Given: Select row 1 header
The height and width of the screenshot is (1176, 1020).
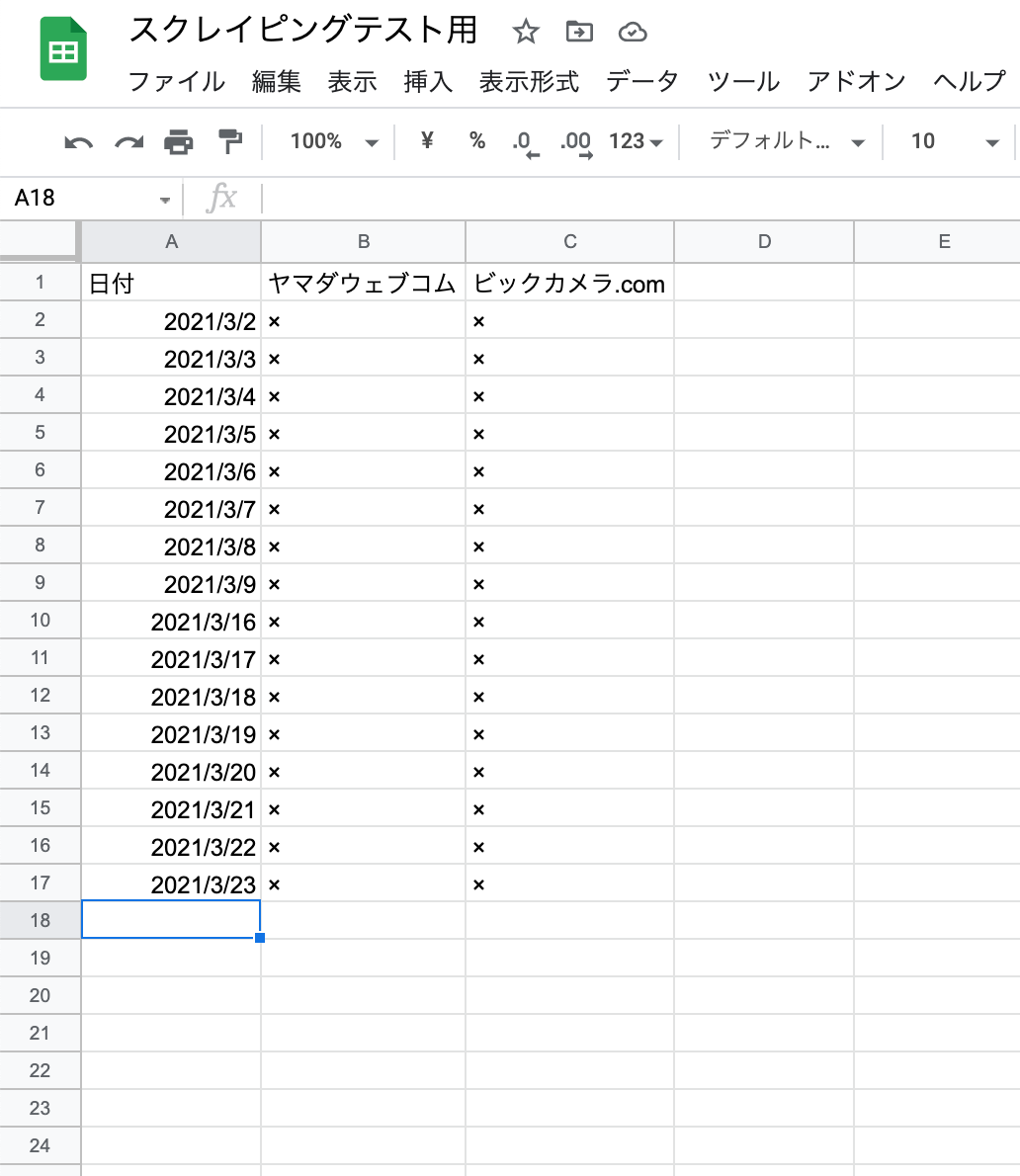Looking at the screenshot, I should pyautogui.click(x=40, y=282).
